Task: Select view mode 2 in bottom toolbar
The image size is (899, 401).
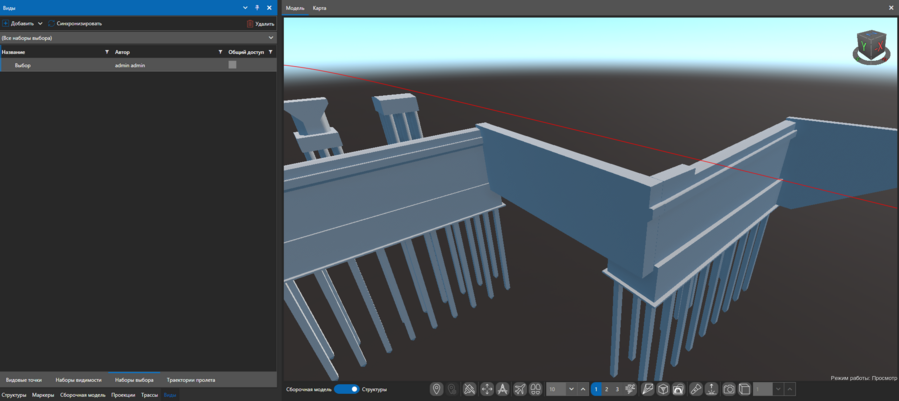Action: click(x=606, y=389)
